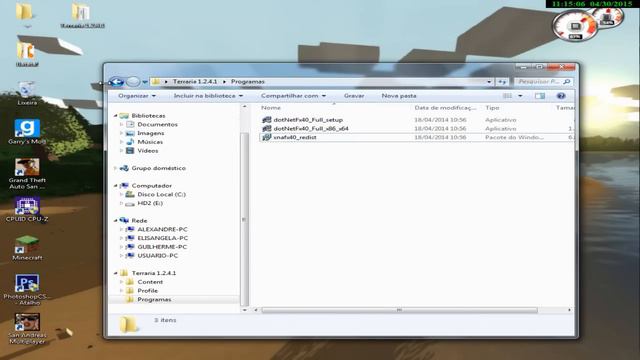Select the Programas folder in tree

click(x=154, y=300)
